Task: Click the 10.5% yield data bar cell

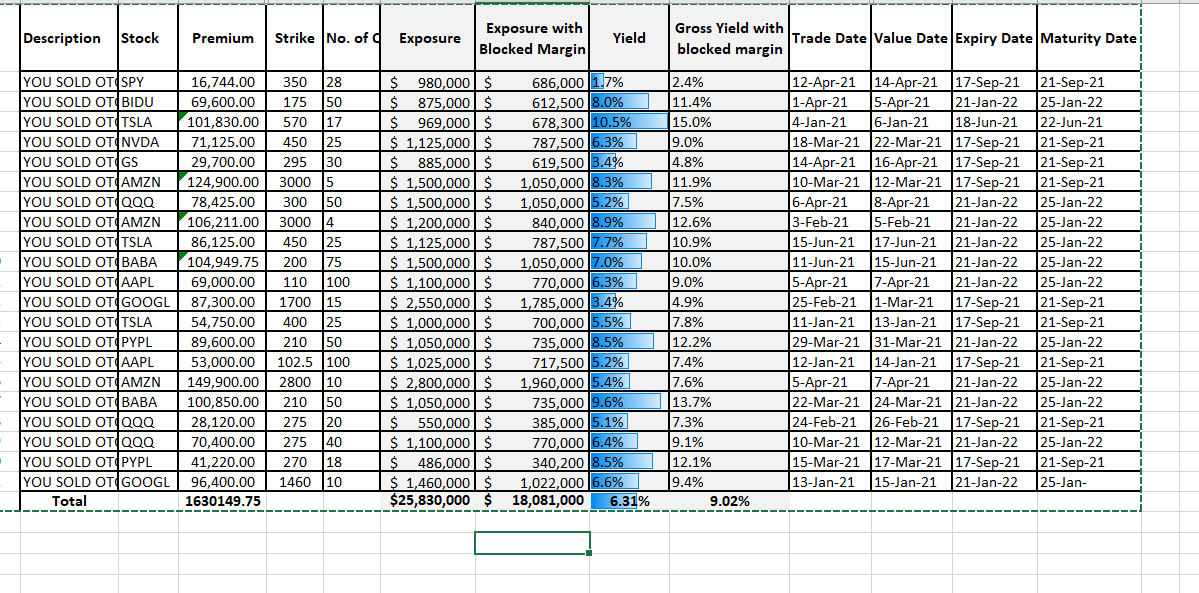Action: (x=629, y=122)
